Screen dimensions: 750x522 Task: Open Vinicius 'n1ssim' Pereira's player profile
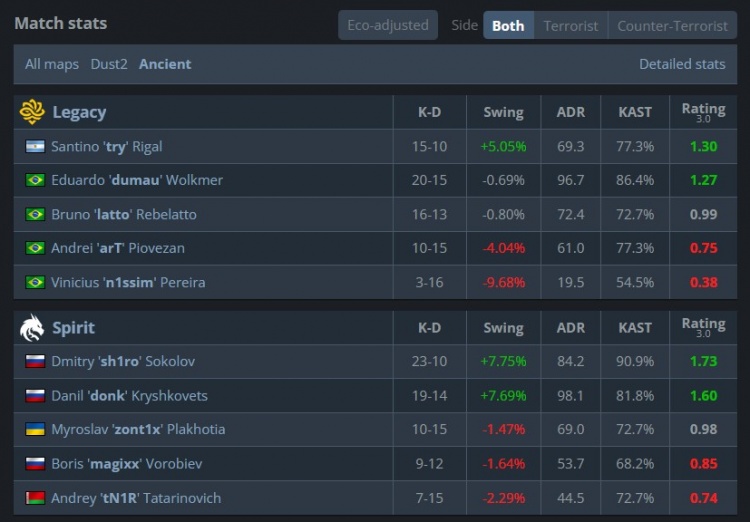(128, 282)
